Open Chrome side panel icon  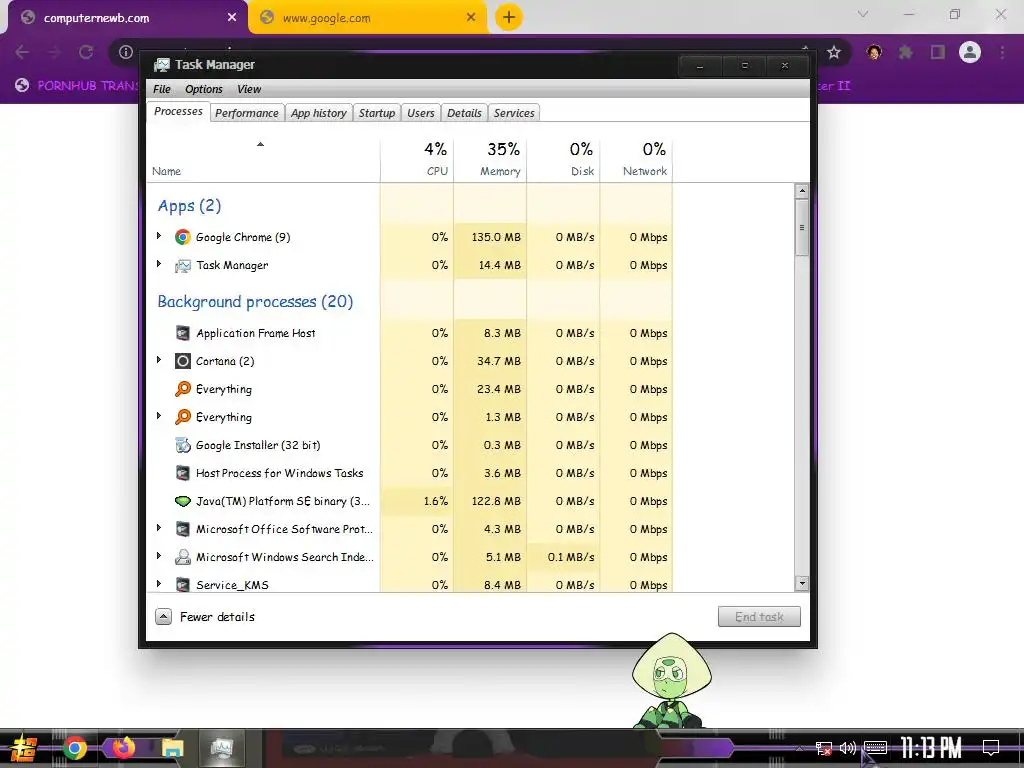(x=938, y=52)
